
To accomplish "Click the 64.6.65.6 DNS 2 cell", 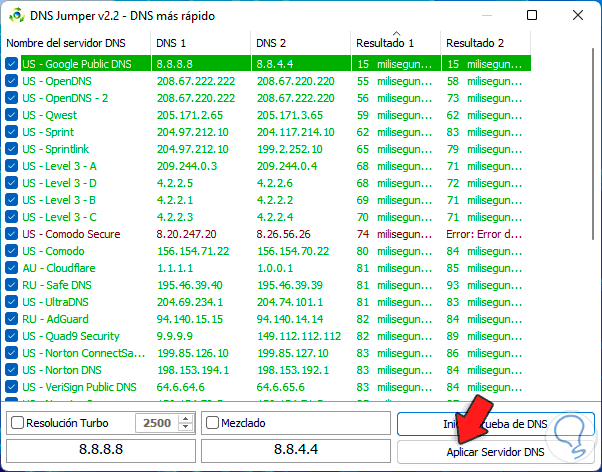I will coord(281,387).
